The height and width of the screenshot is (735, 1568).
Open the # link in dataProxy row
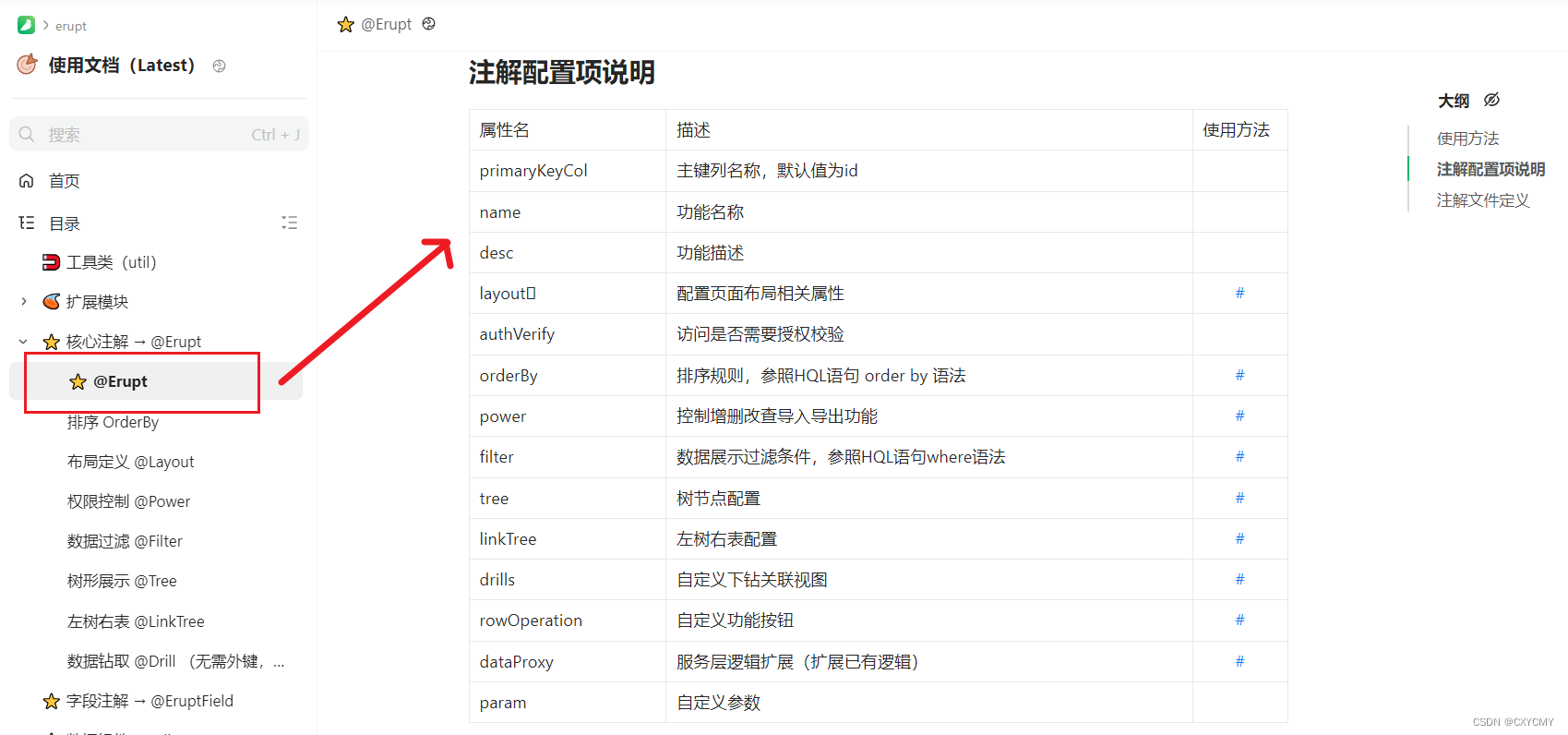(x=1239, y=661)
